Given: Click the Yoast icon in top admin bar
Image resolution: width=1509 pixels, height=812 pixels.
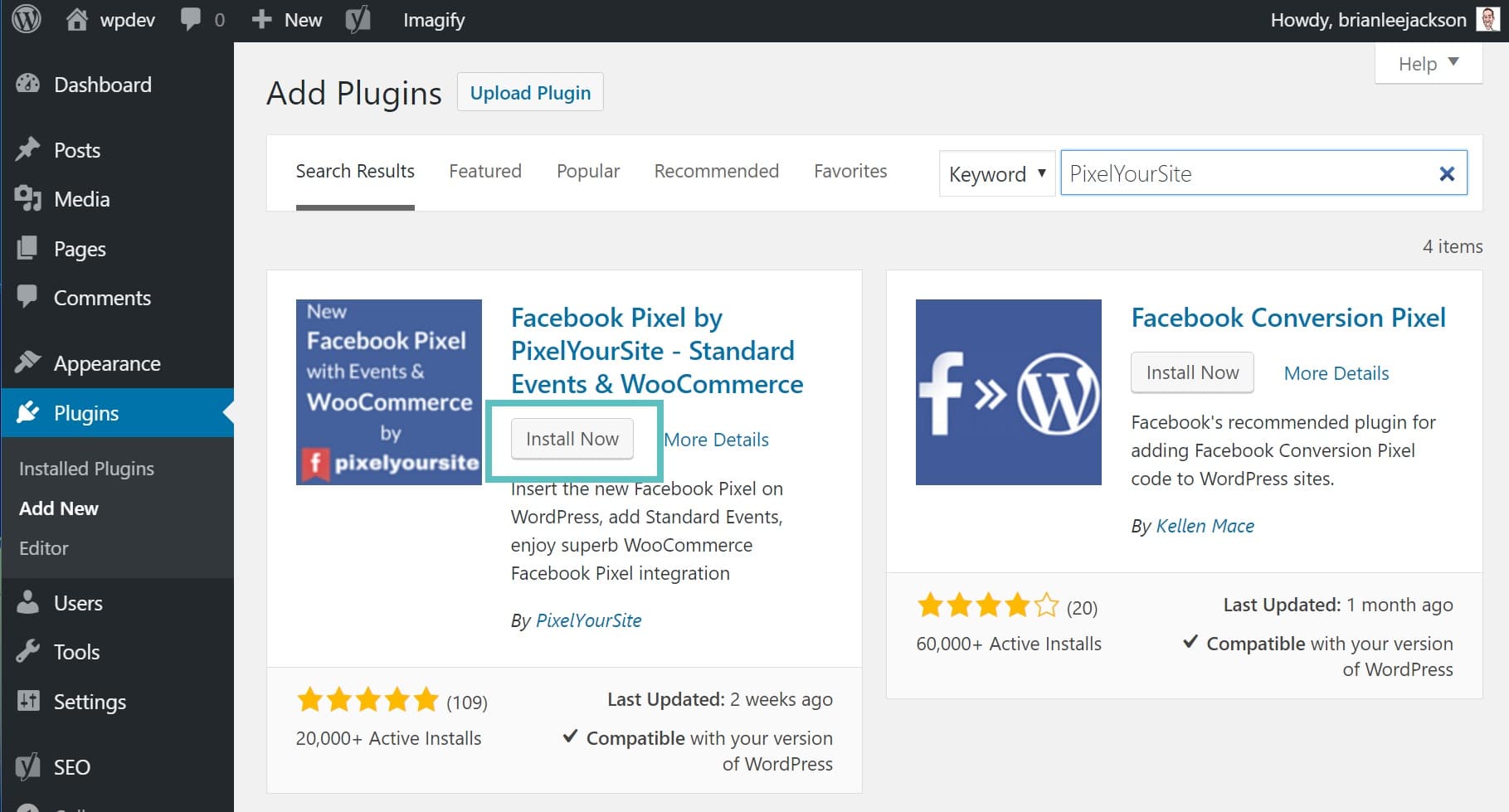Looking at the screenshot, I should 358,20.
